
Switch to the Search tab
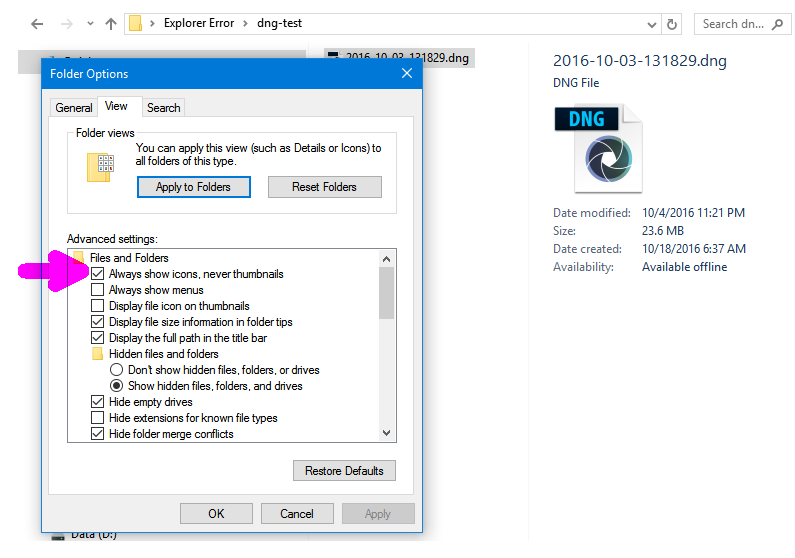(x=164, y=108)
